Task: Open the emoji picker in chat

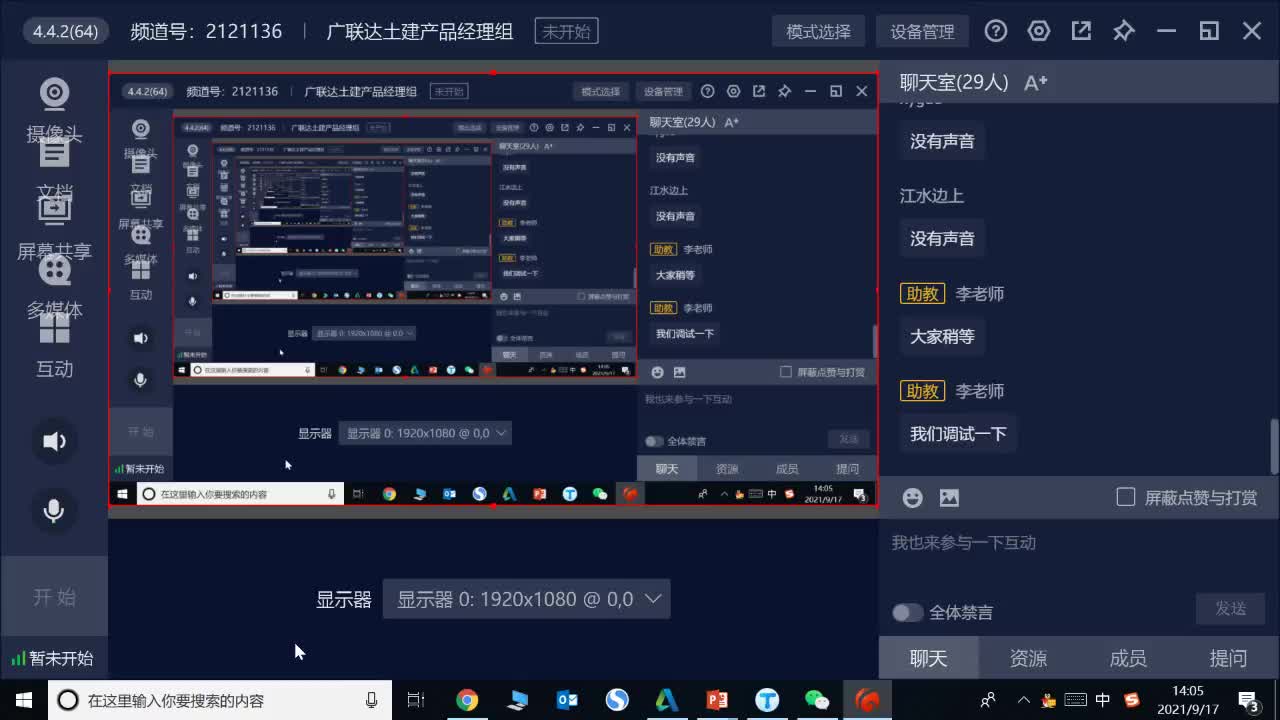Action: [912, 497]
